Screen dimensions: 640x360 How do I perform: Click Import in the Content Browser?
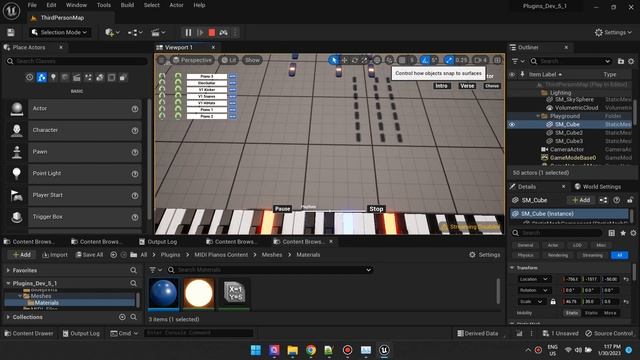[55, 255]
